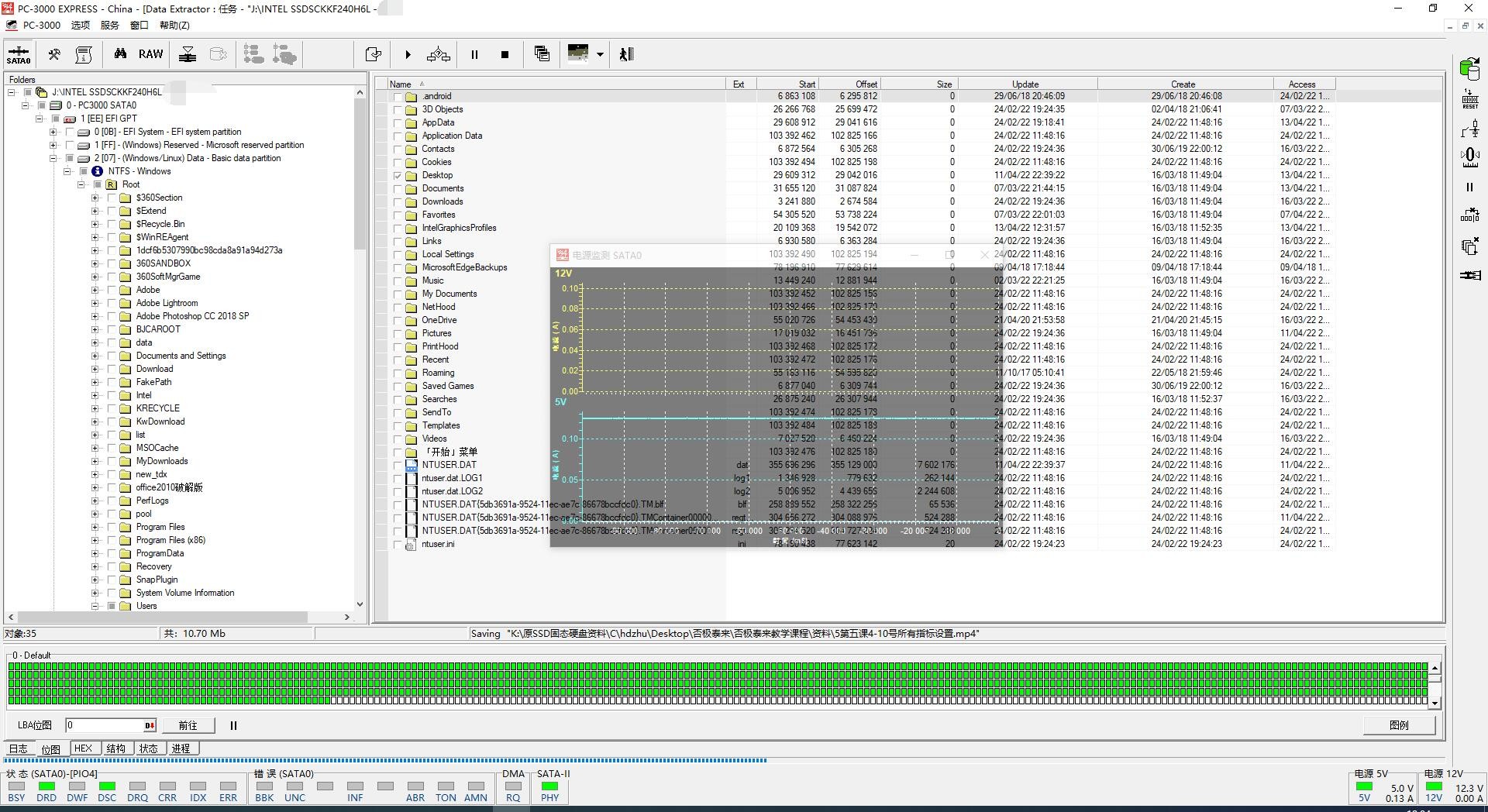Click the 前往 go button

click(188, 725)
